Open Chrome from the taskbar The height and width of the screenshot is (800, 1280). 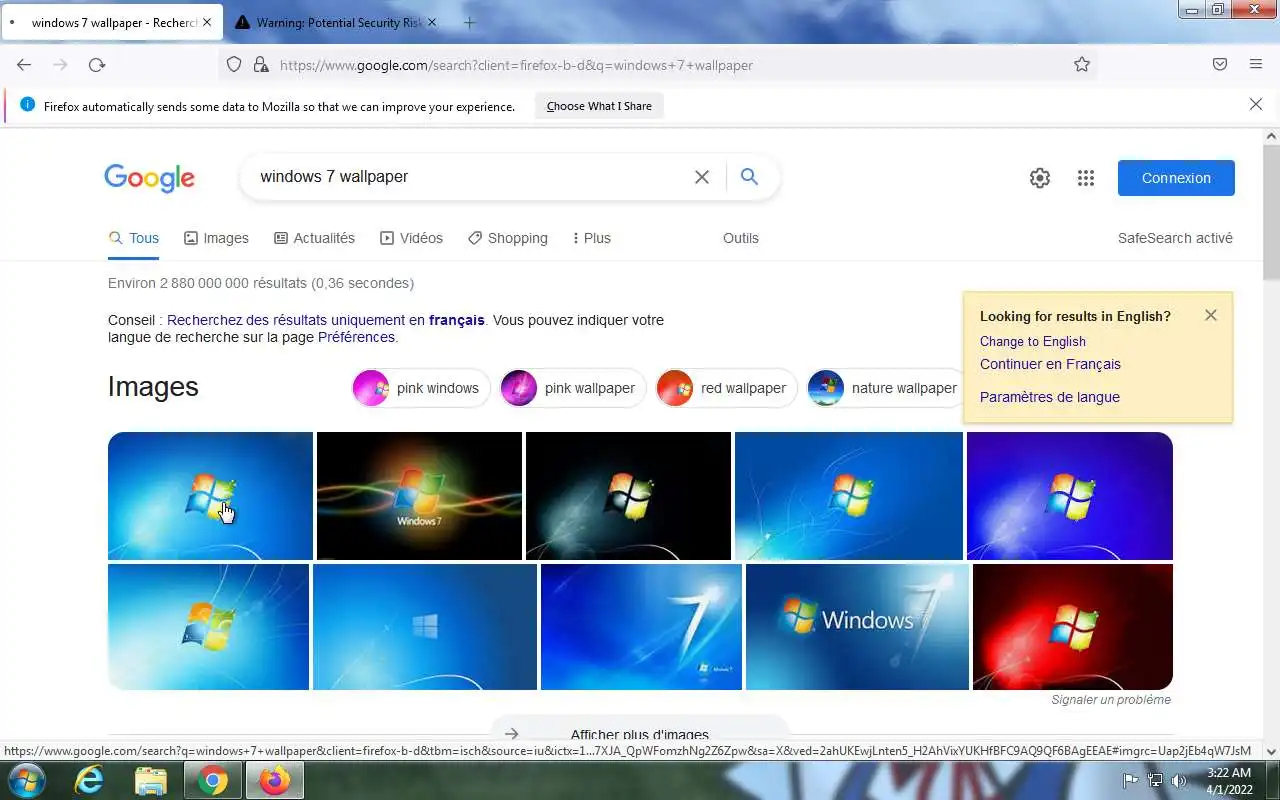pos(212,780)
